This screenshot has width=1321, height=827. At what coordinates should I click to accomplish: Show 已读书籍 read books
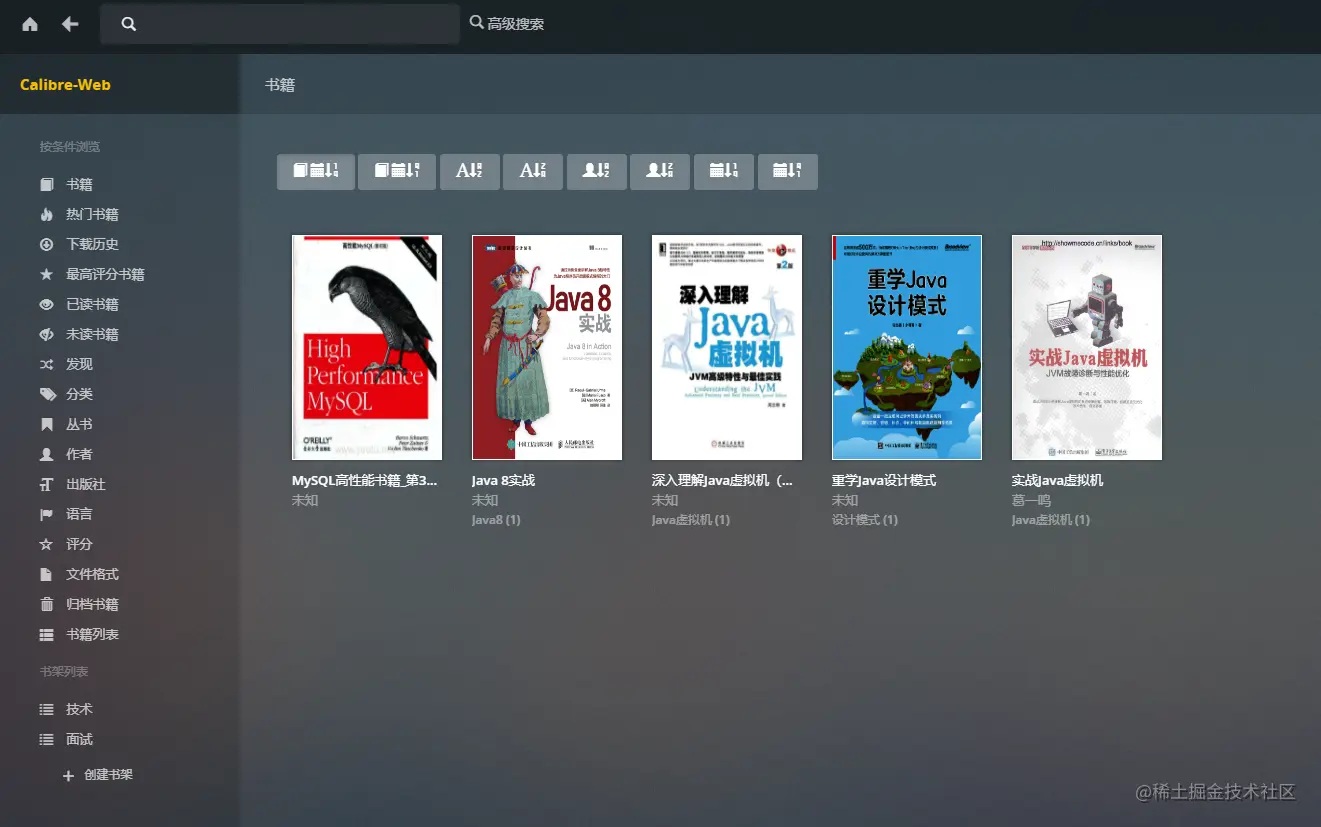click(x=92, y=304)
